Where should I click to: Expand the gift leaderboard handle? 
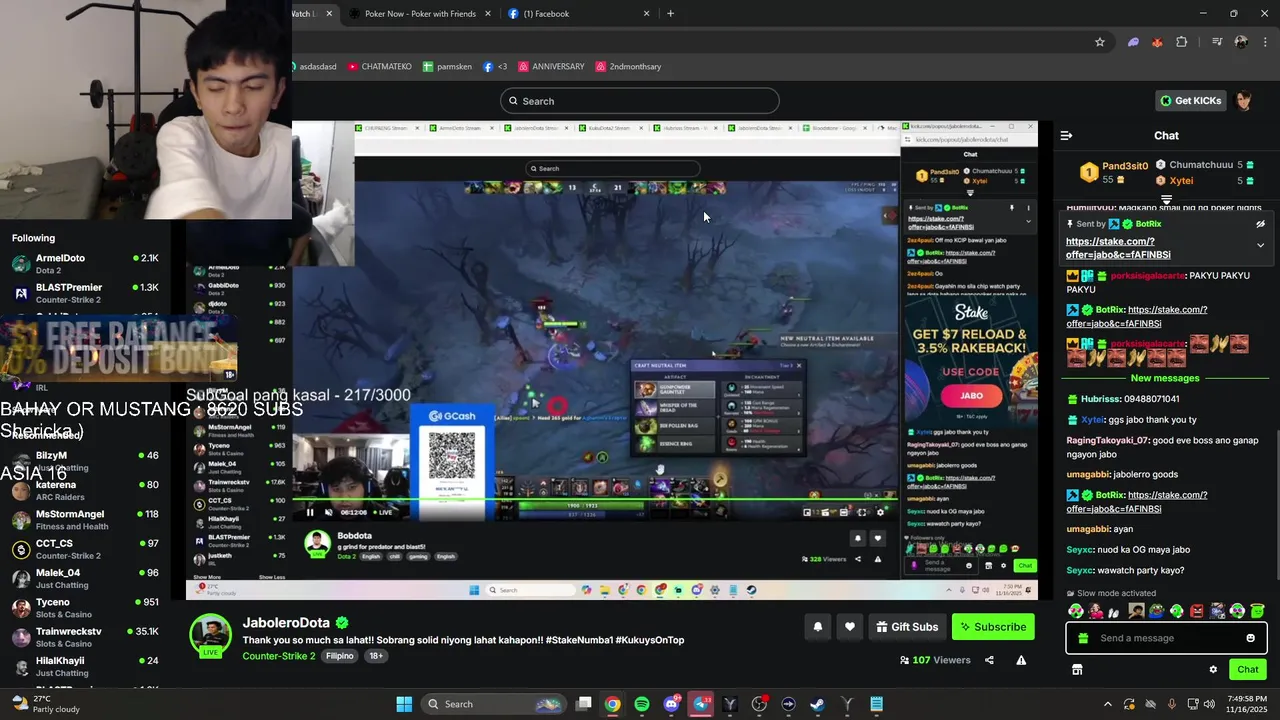pyautogui.click(x=1166, y=201)
